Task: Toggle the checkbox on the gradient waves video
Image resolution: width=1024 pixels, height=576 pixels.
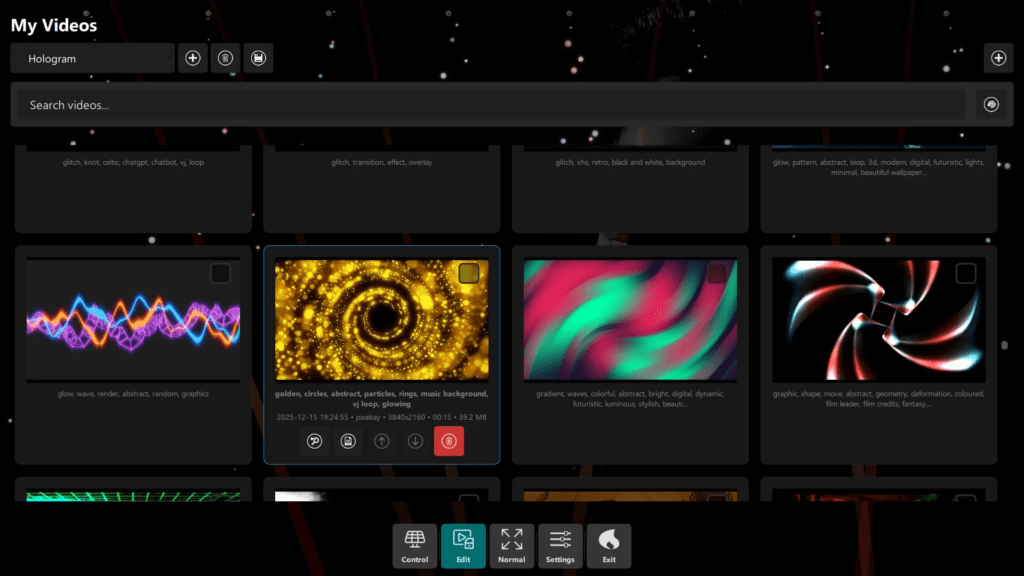Action: 716,274
